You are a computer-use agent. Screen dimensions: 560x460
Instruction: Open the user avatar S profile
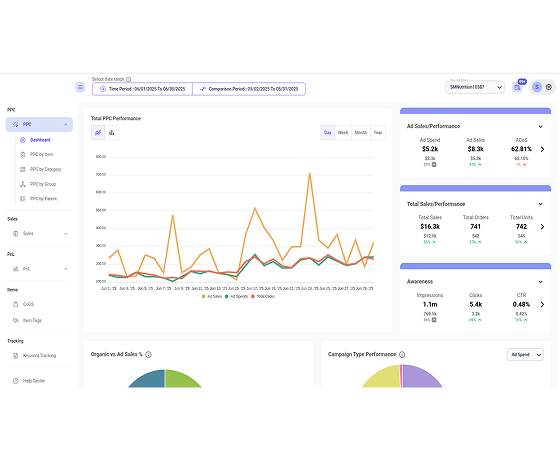pyautogui.click(x=536, y=87)
